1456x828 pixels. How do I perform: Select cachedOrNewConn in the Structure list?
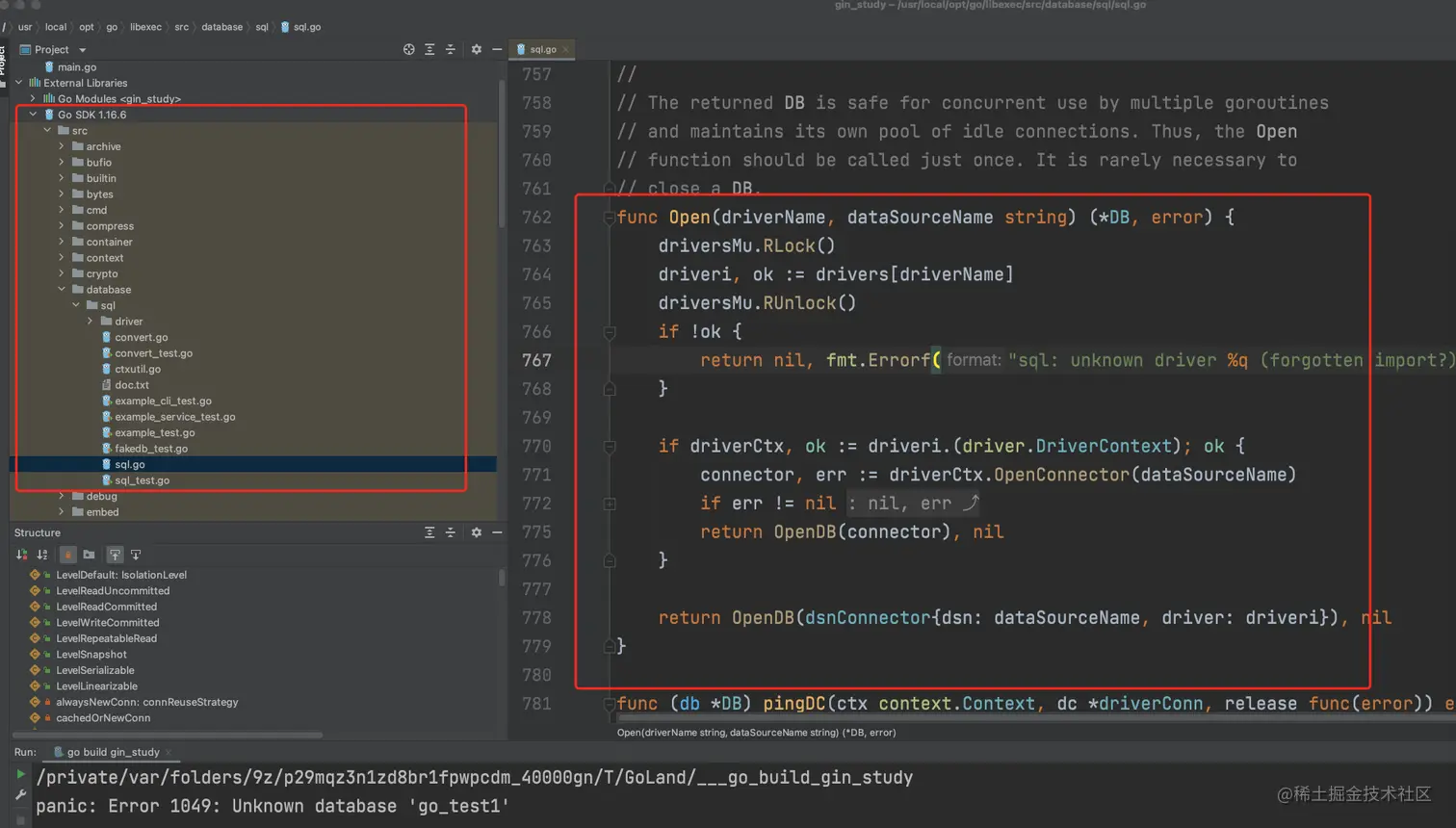click(x=103, y=718)
